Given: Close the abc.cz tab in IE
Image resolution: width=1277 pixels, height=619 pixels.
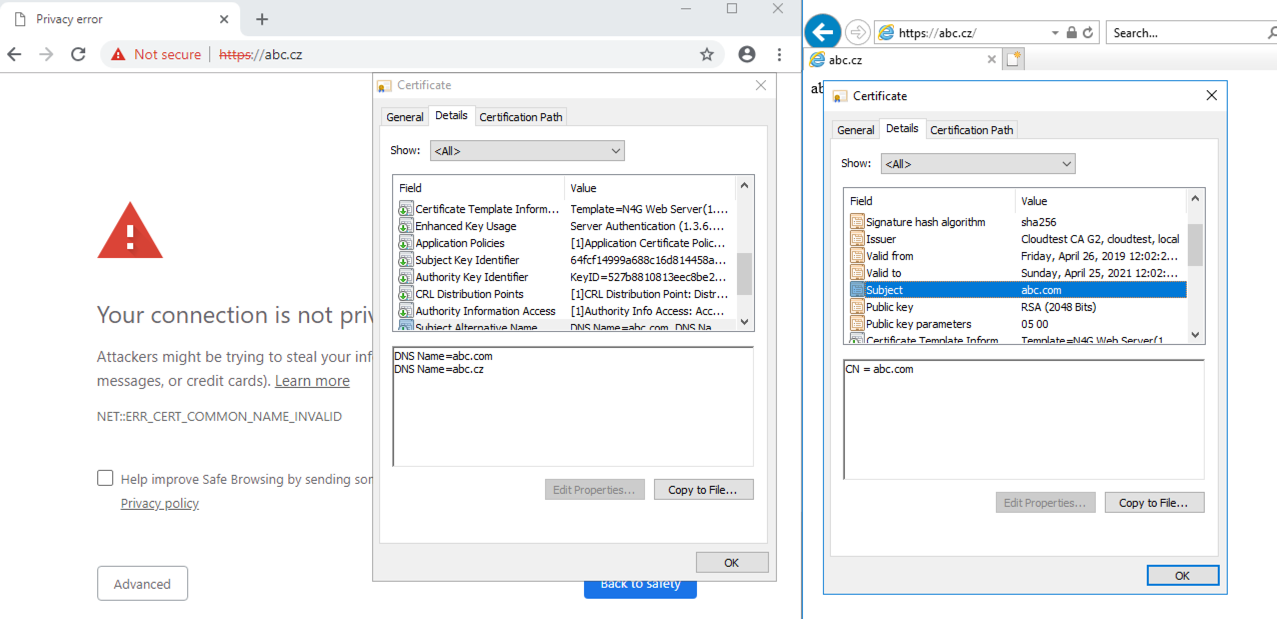Looking at the screenshot, I should point(992,59).
